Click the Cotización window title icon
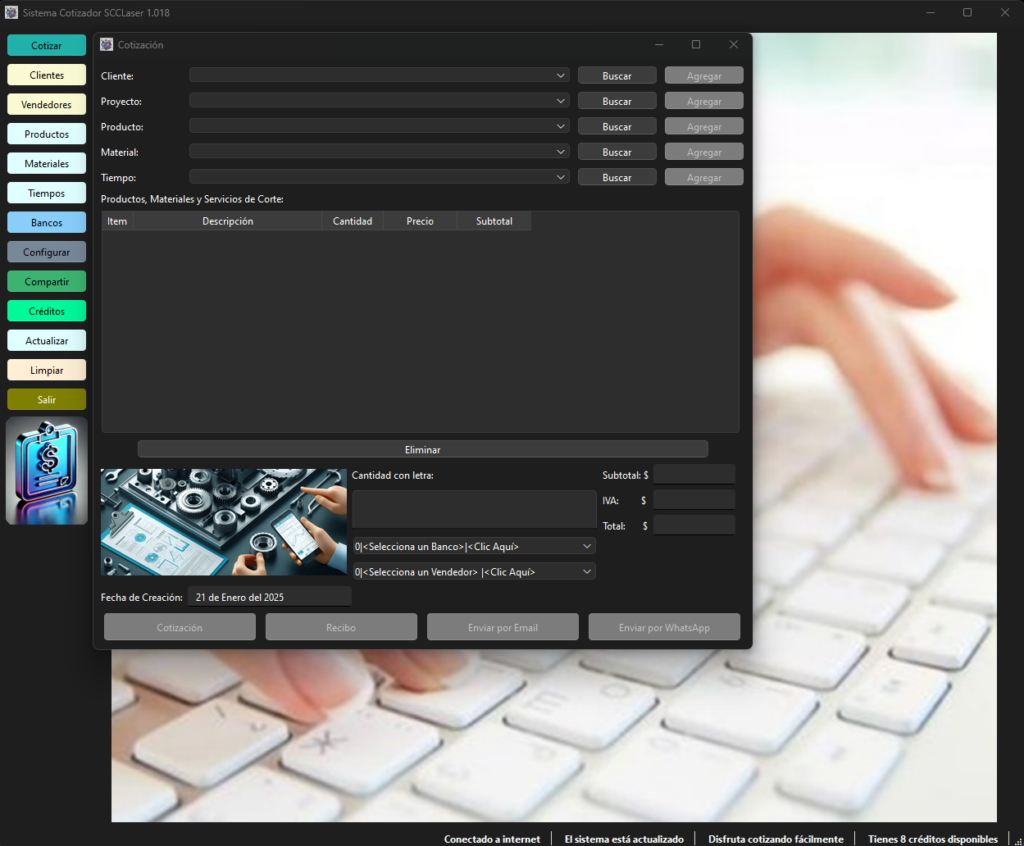 106,44
